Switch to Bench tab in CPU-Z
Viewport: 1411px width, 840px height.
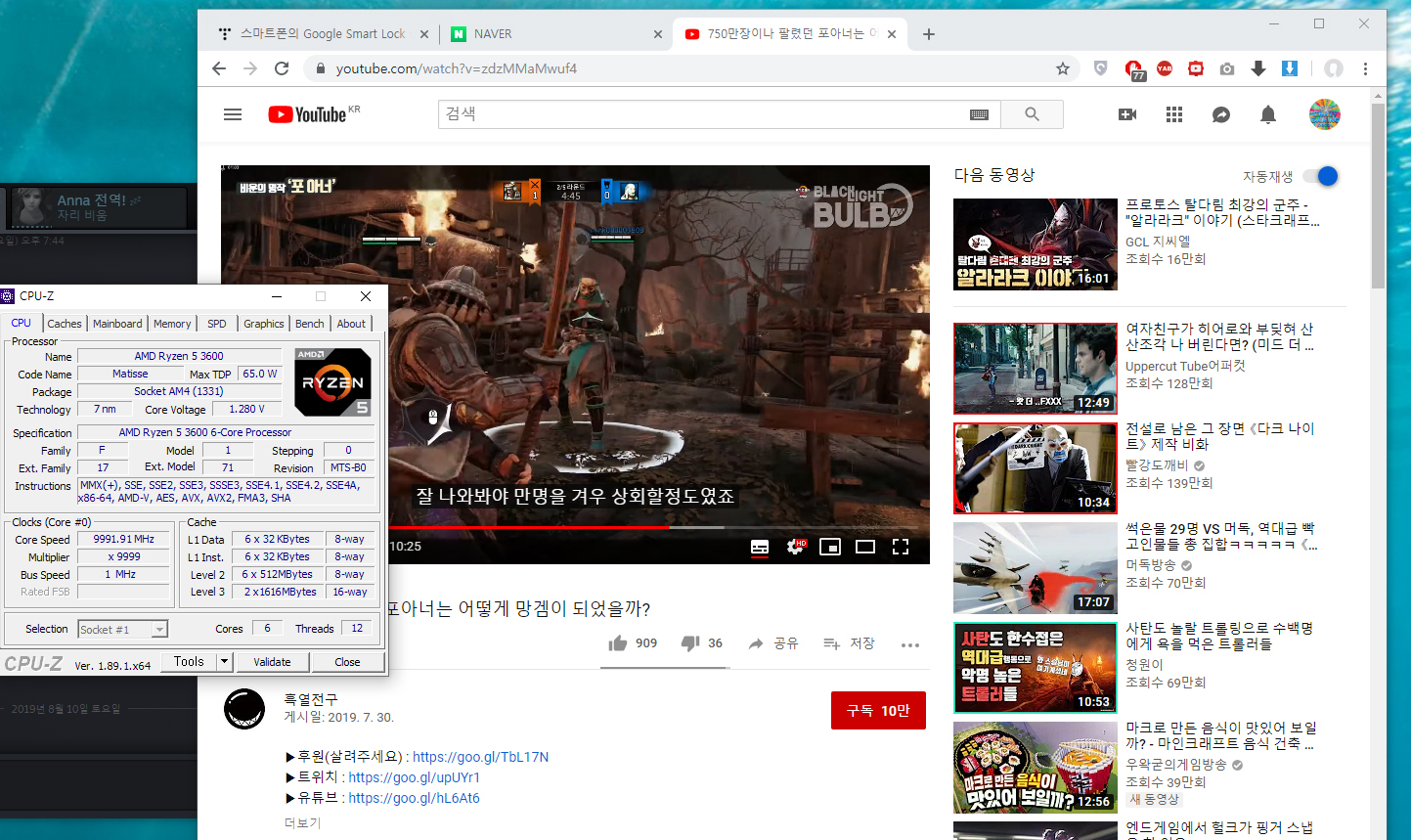click(309, 324)
